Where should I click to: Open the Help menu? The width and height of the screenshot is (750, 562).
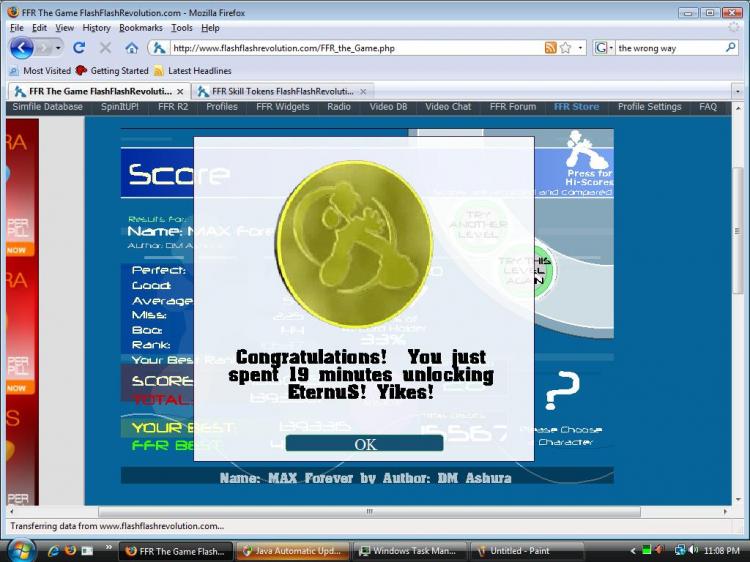point(210,28)
